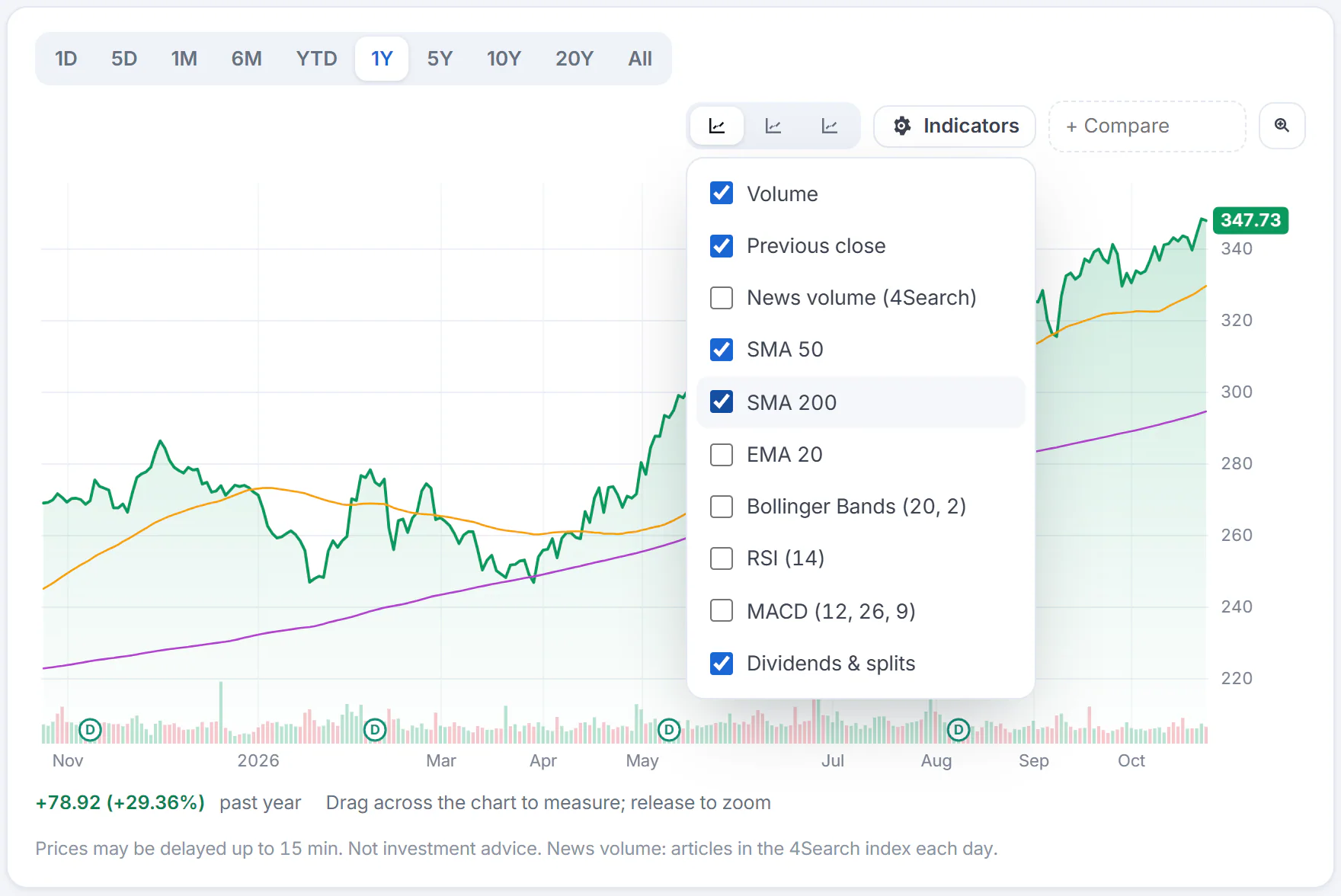Screen dimensions: 1341x896
Task: Click the 300 price axis label
Action: tap(1237, 392)
